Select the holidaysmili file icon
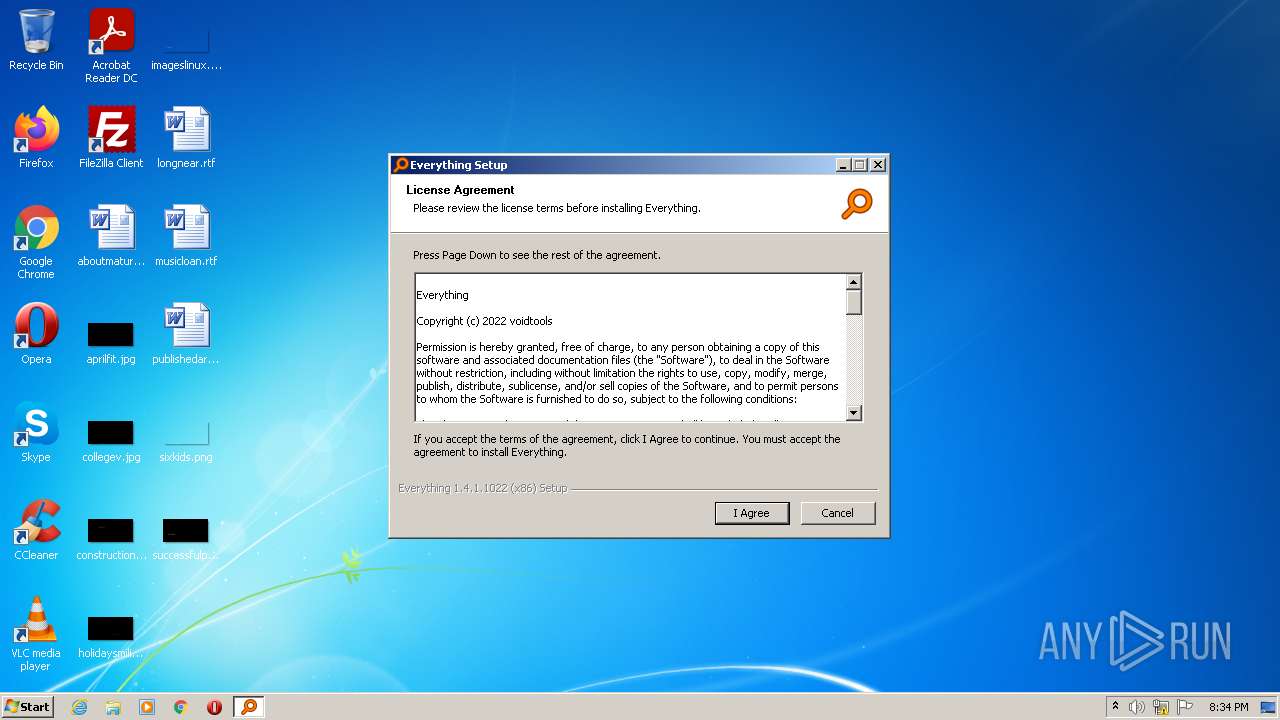1280x720 pixels. [x=111, y=635]
